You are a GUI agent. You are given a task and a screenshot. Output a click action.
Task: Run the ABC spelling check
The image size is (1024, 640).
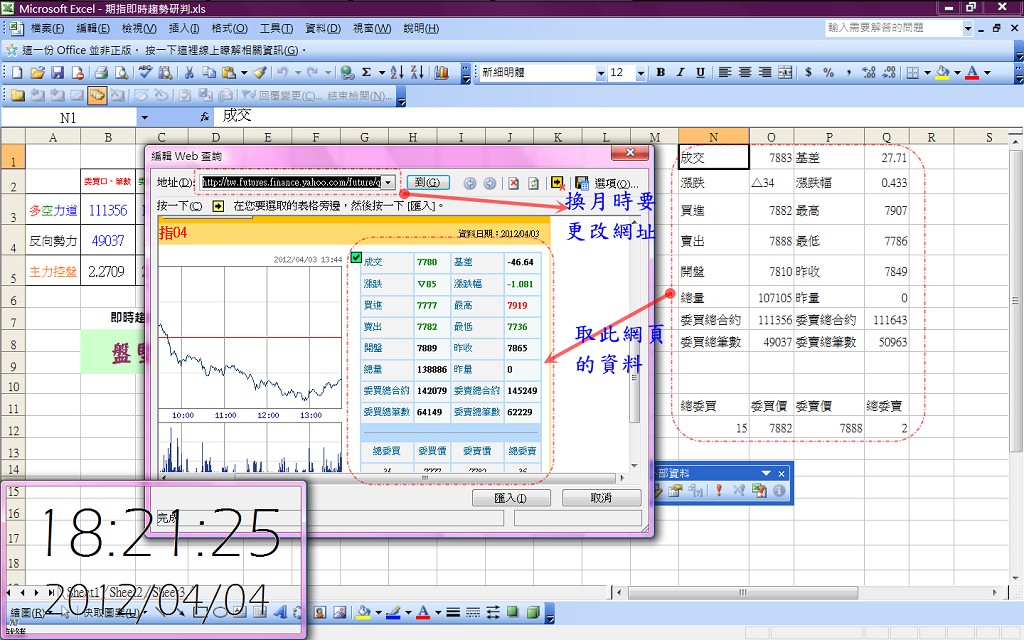coord(145,72)
